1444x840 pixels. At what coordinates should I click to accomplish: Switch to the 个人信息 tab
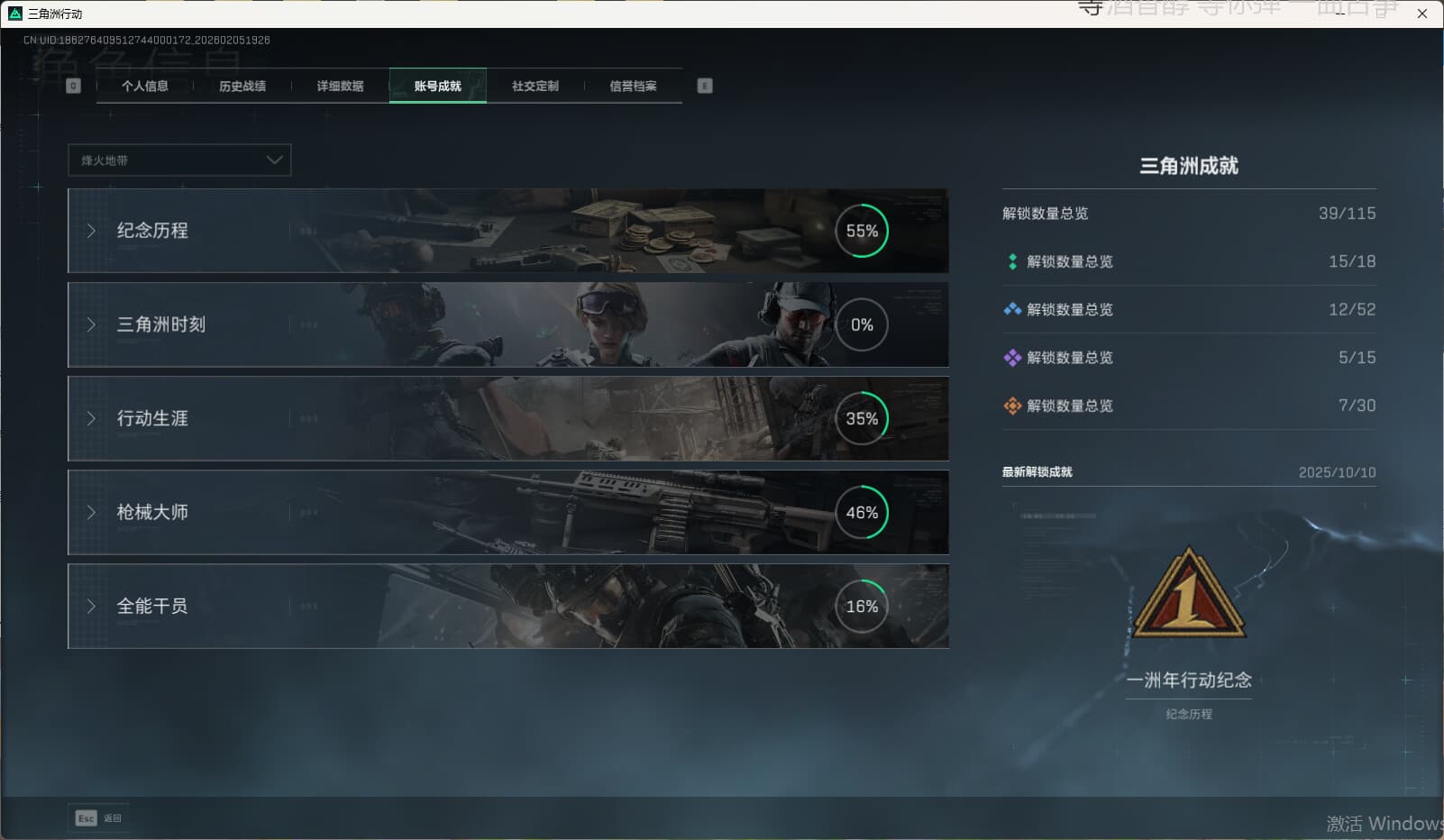(146, 86)
